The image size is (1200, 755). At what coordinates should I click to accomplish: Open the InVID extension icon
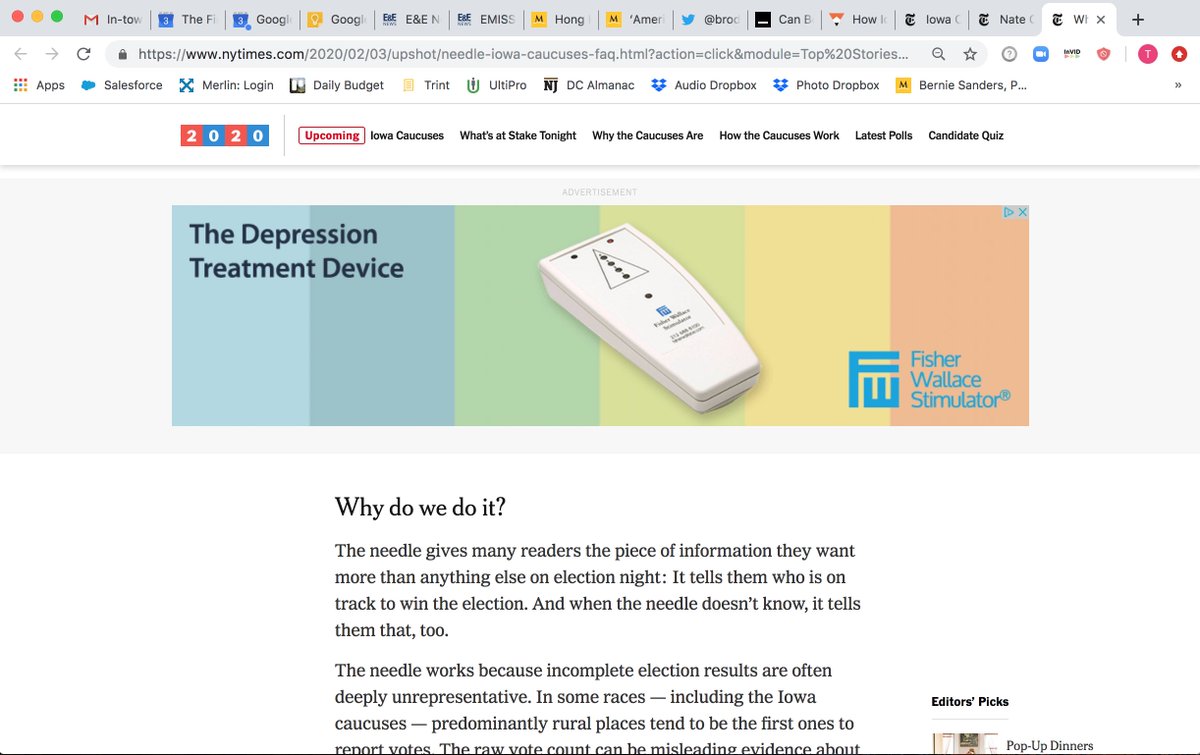pos(1072,54)
